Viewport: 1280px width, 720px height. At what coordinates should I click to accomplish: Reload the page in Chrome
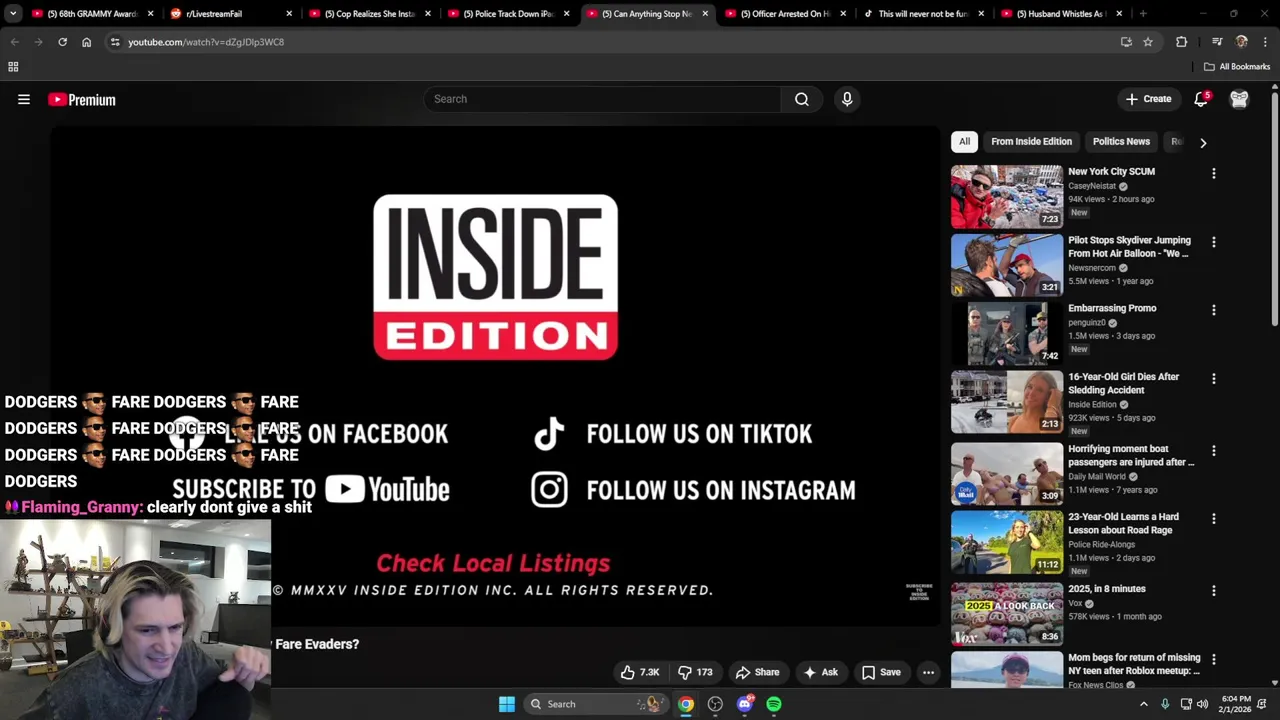[x=62, y=42]
